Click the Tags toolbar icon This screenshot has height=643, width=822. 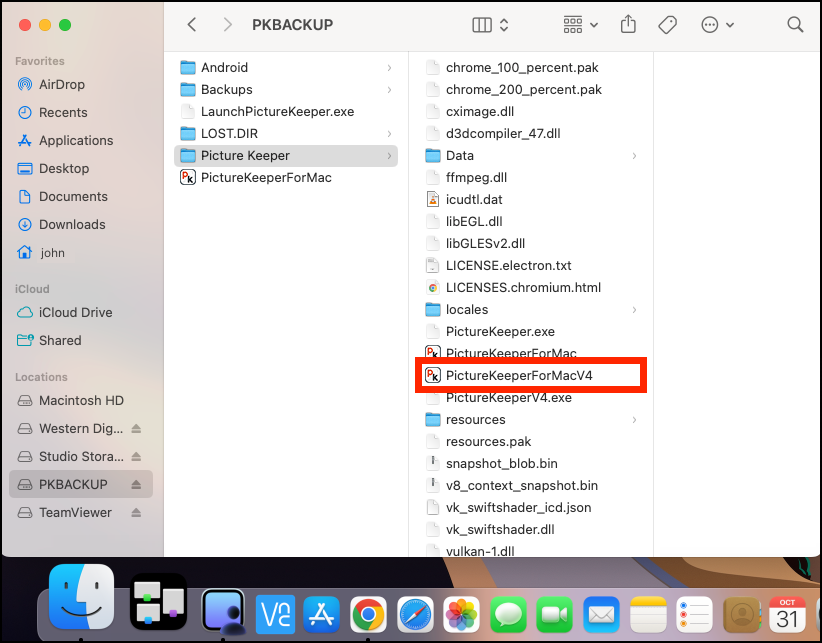(x=667, y=25)
